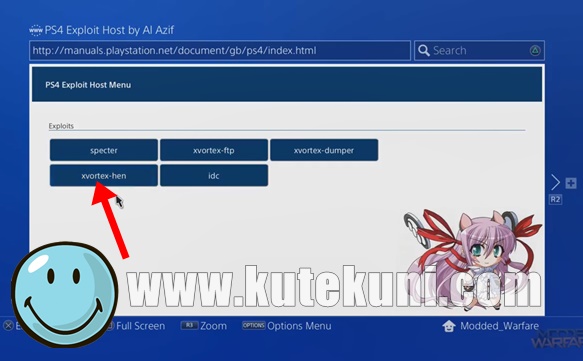Select the magnifying glass search icon

(x=423, y=51)
